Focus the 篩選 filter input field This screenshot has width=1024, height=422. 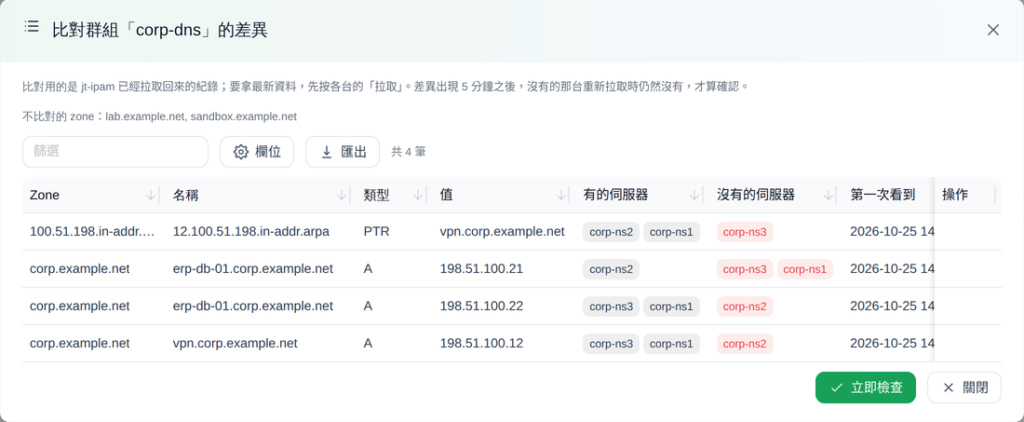(x=116, y=152)
